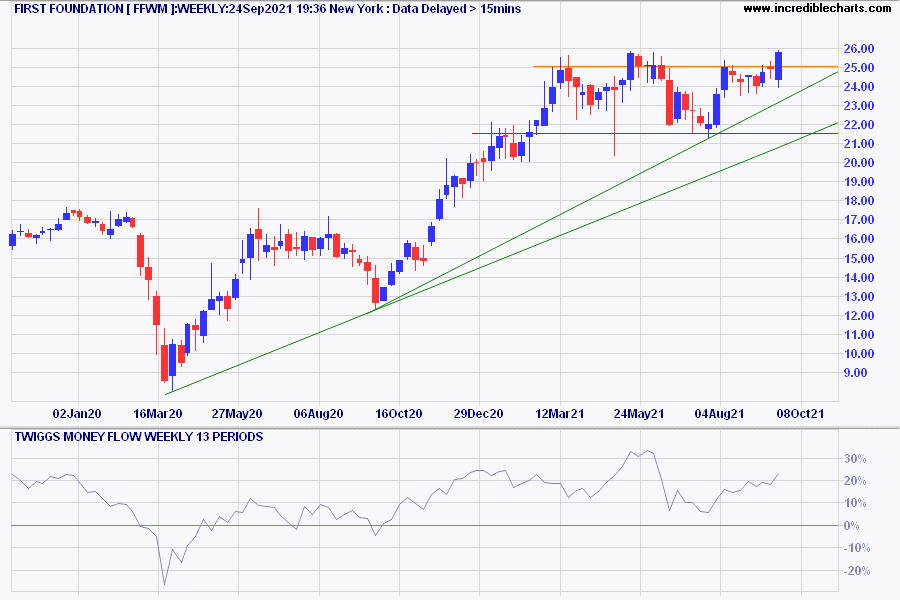Select the 14.00 price axis label
This screenshot has width=900, height=600.
click(x=859, y=278)
